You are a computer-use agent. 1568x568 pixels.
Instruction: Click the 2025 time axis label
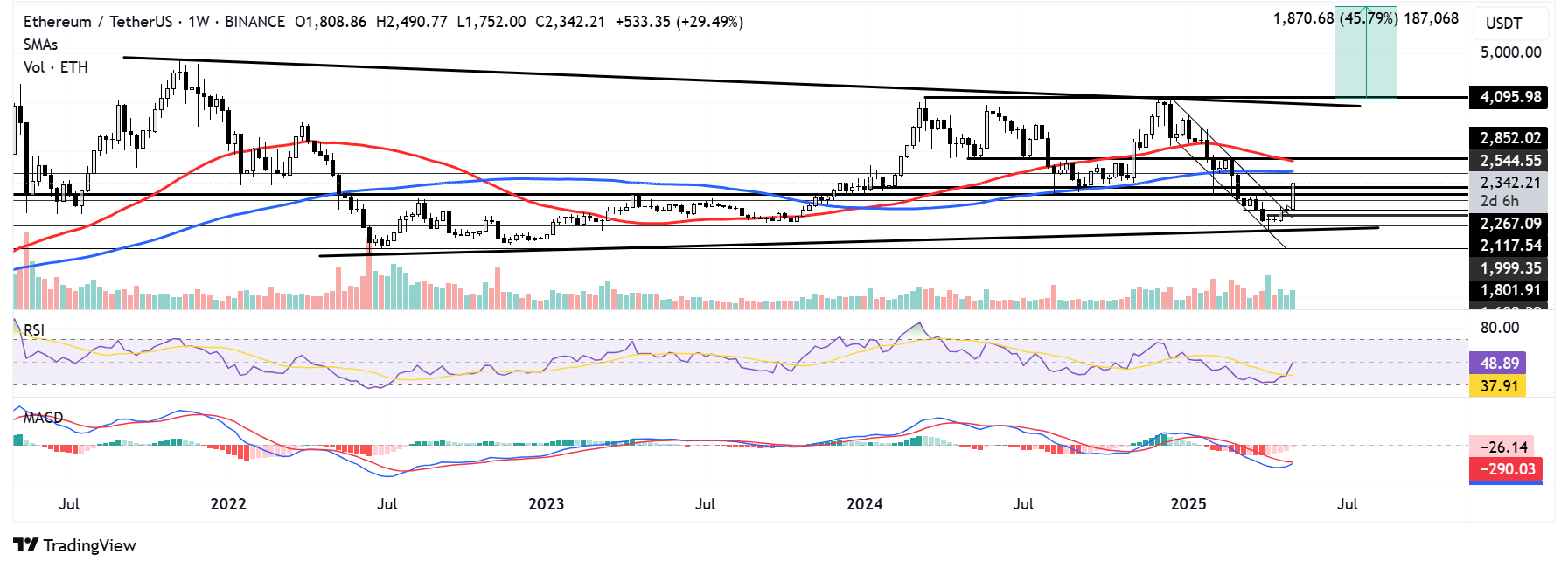point(1188,504)
